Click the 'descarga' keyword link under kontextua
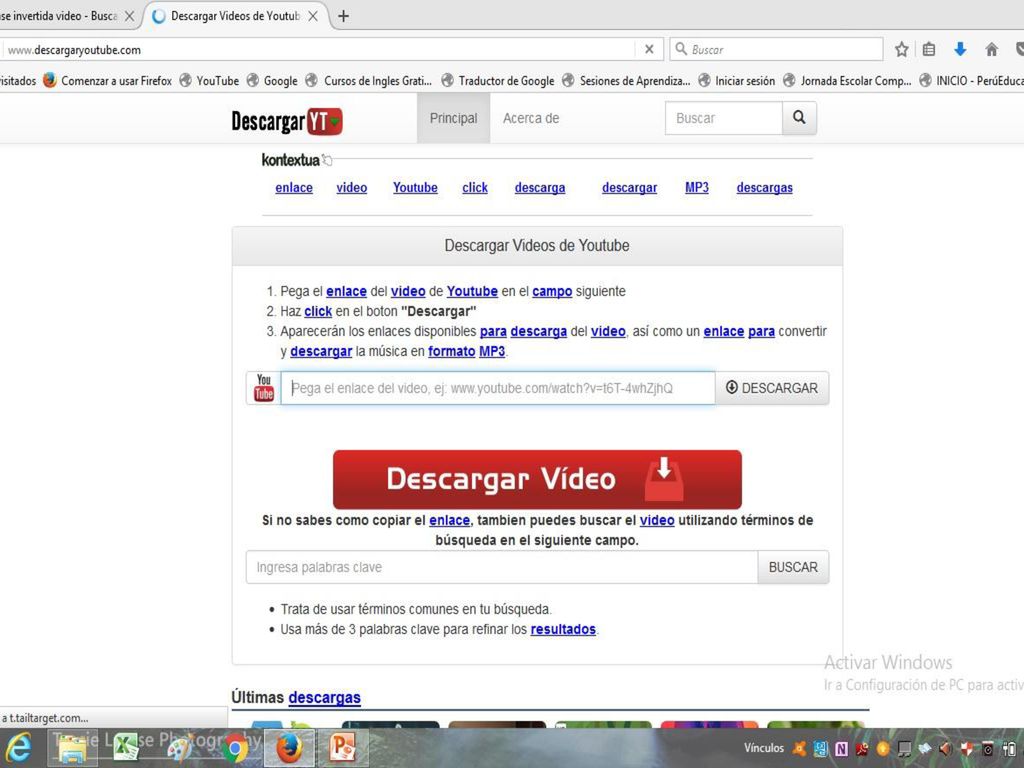Screen dimensions: 1024x768 [x=540, y=188]
